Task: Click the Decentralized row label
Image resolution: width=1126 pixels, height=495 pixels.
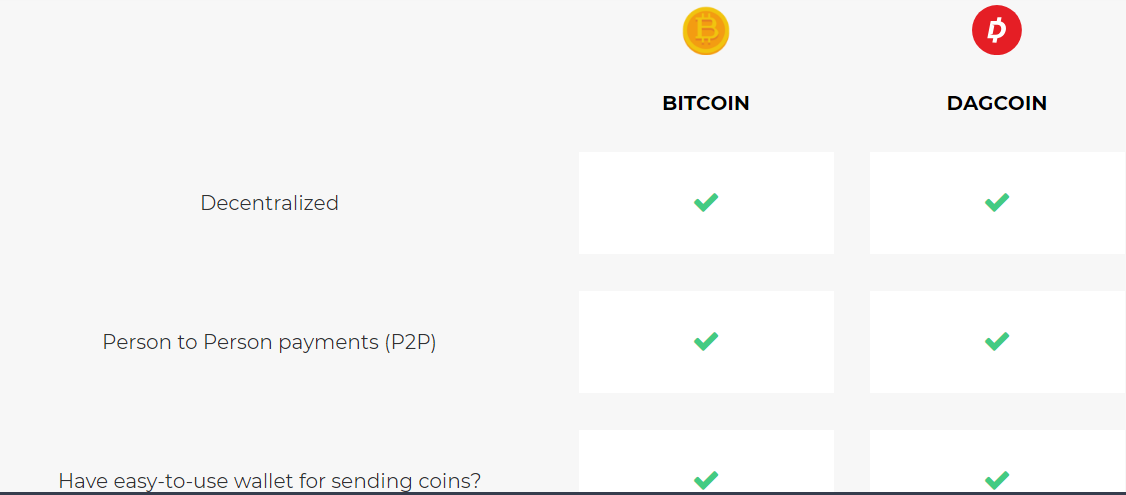Action: (x=269, y=203)
